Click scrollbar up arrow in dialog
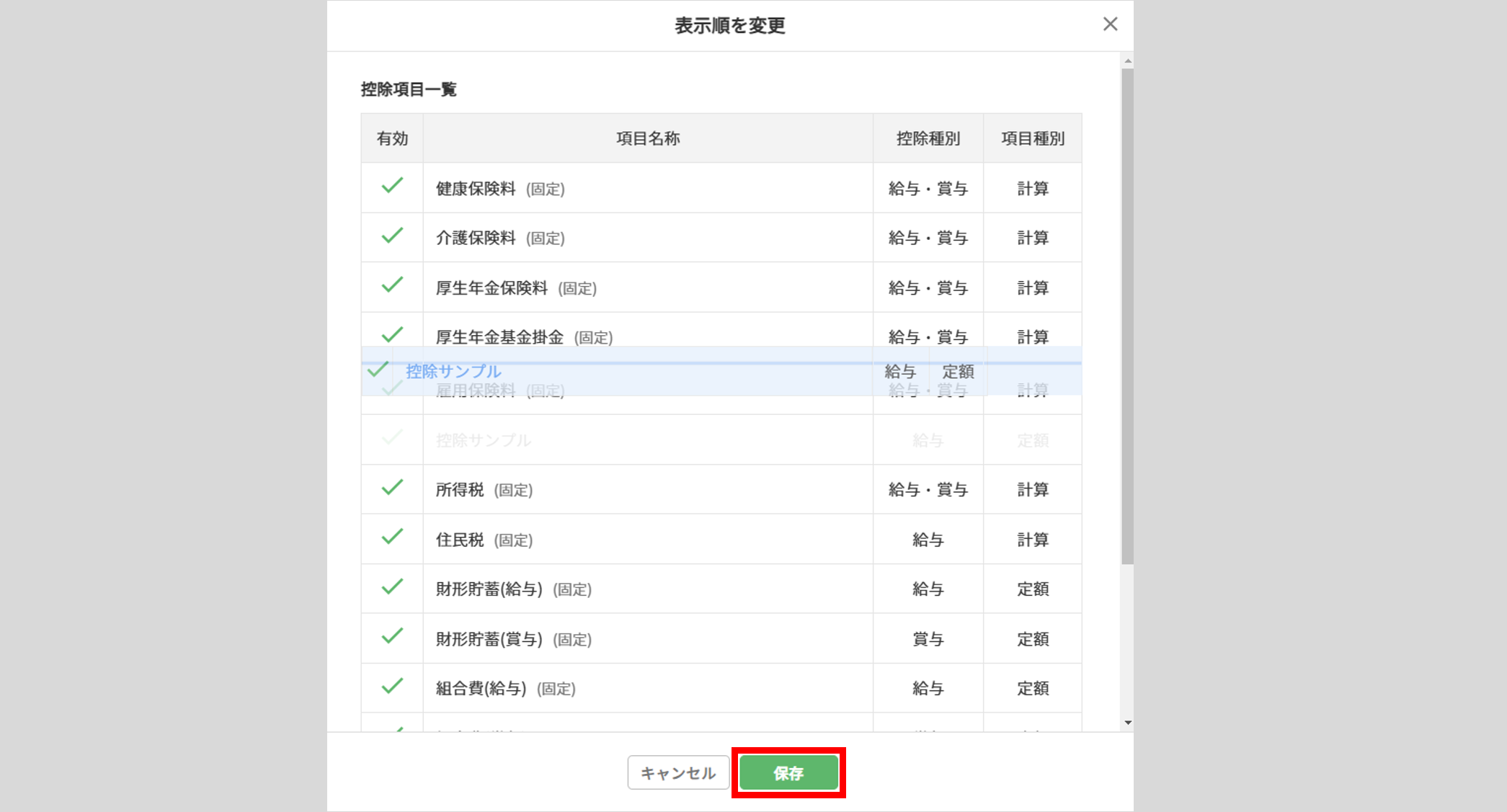Viewport: 1507px width, 812px height. (1127, 61)
